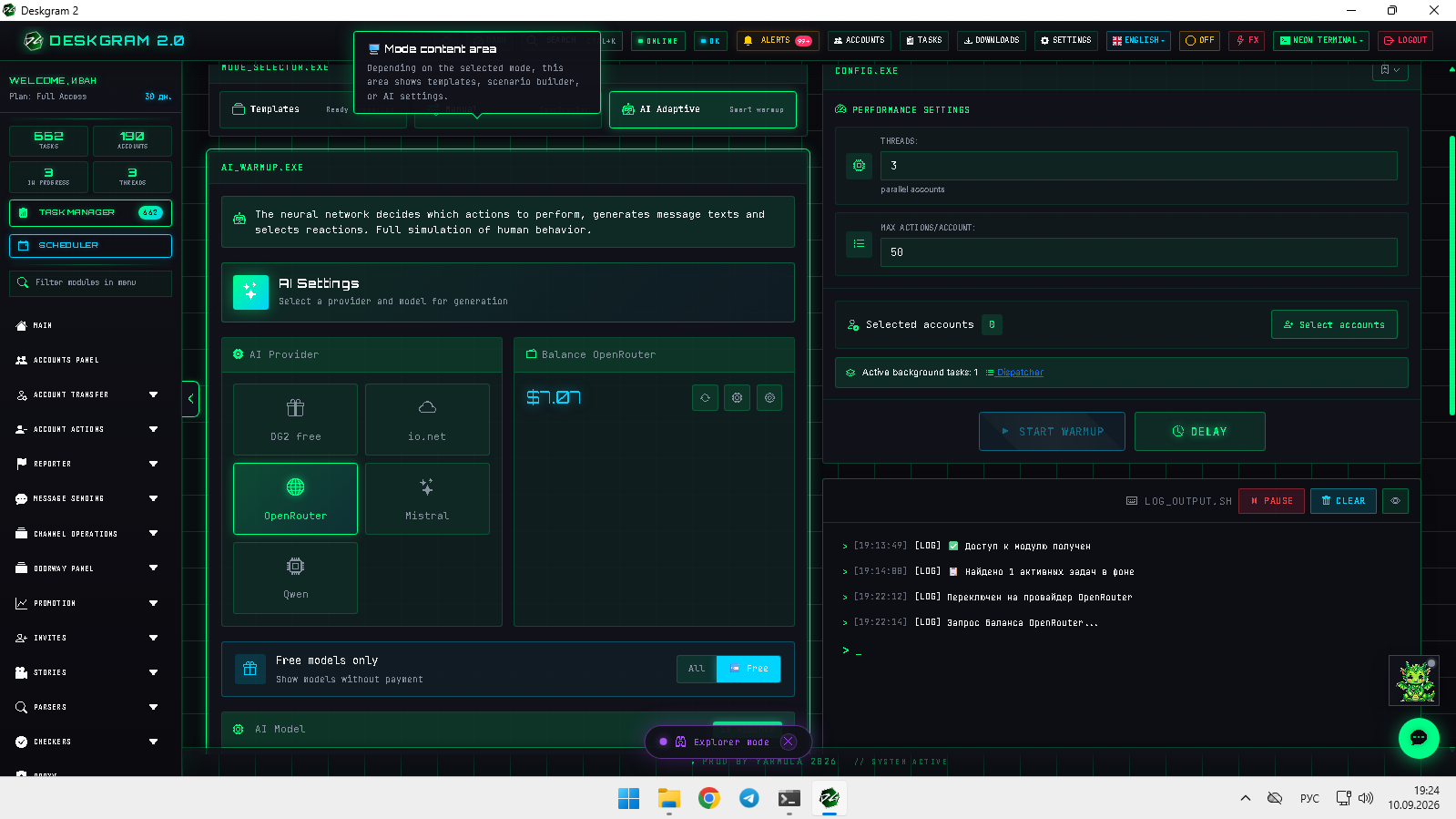Viewport: 1456px width, 819px height.
Task: Toggle the log visibility eye icon
Action: (1395, 501)
